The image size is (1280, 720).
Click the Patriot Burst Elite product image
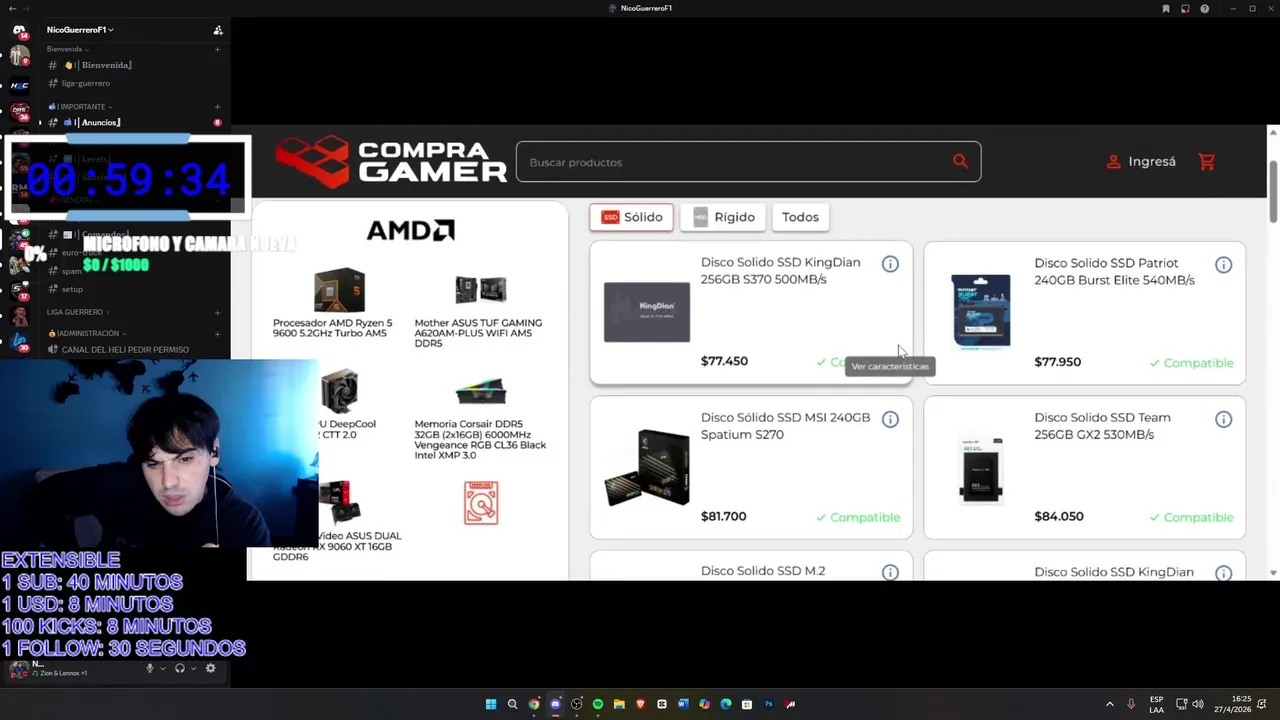point(980,311)
